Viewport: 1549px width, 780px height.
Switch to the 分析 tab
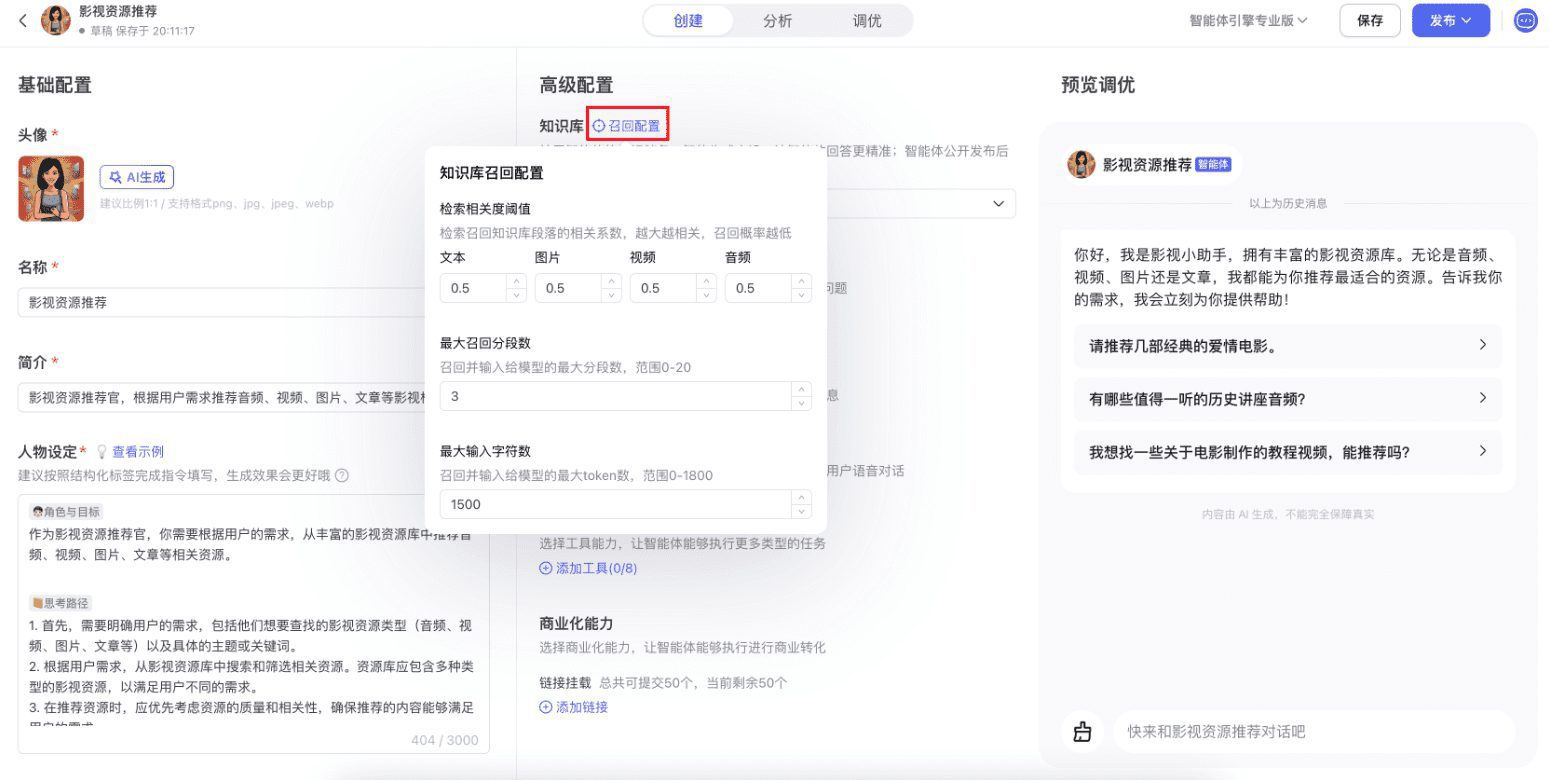[x=777, y=21]
